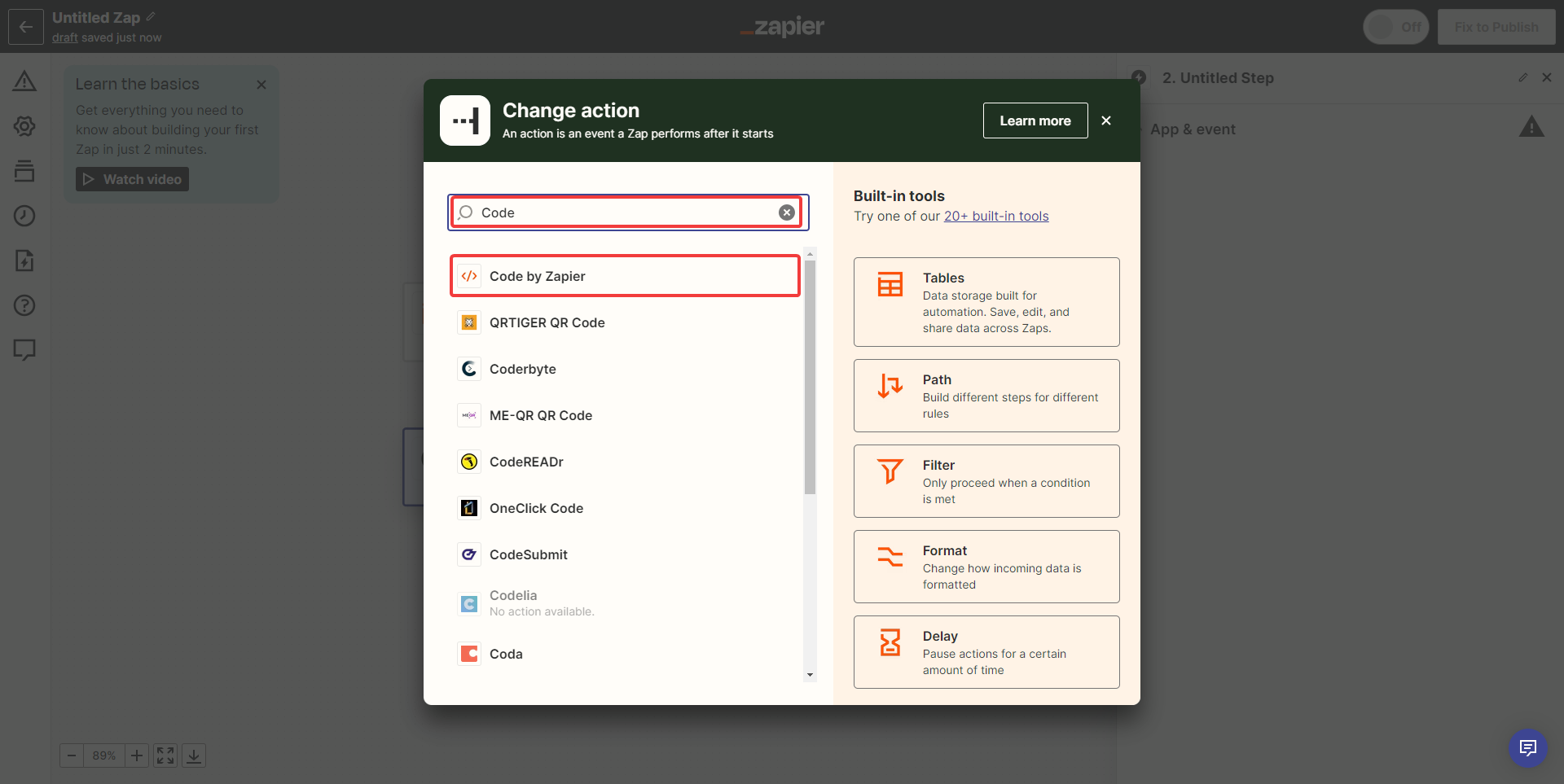Focus the app search field
The image size is (1564, 784).
click(x=626, y=212)
